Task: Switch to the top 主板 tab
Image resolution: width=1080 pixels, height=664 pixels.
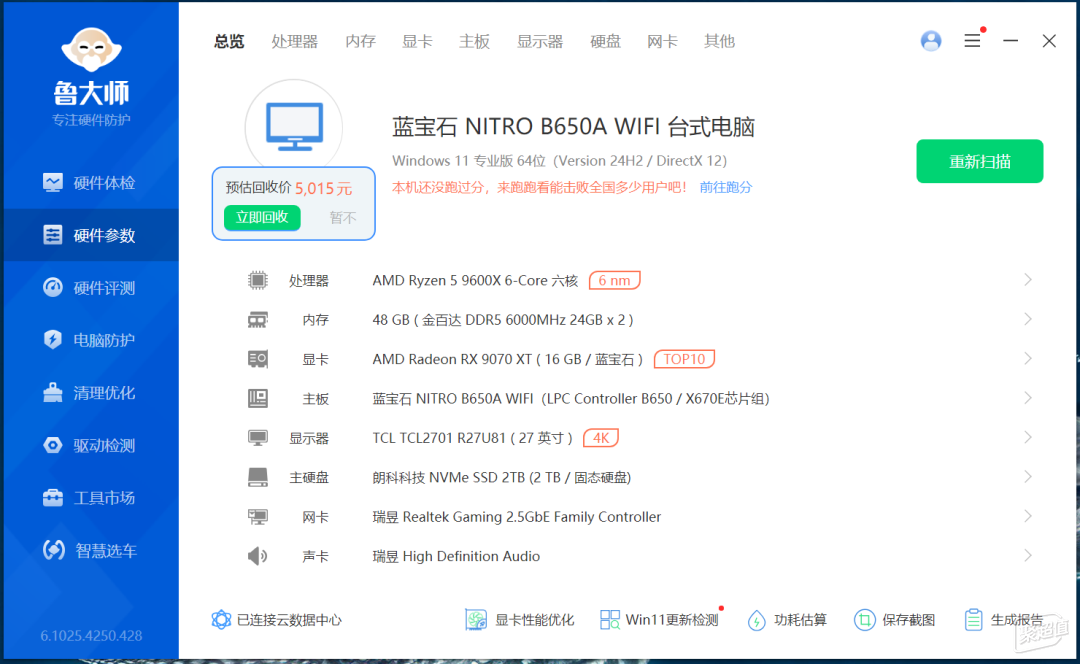Action: 475,41
